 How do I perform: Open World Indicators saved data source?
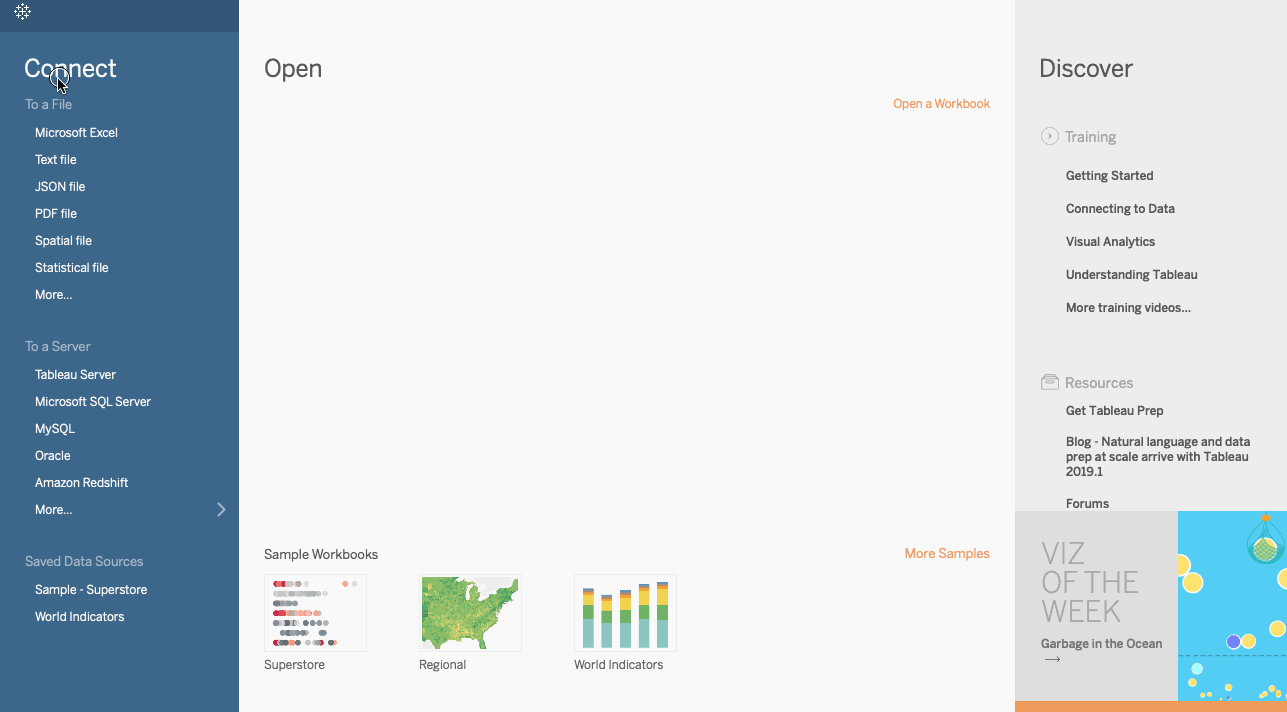coord(80,616)
